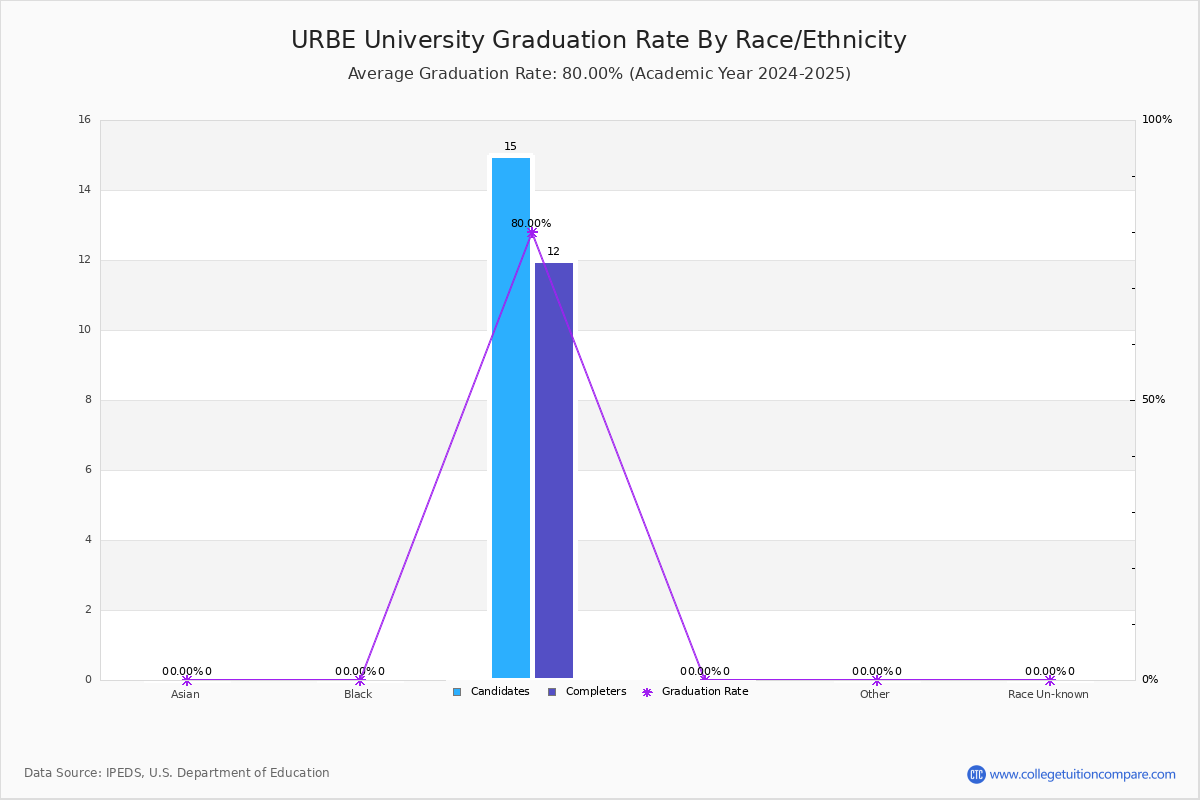Click the Candidates legend blue square icon

point(457,692)
